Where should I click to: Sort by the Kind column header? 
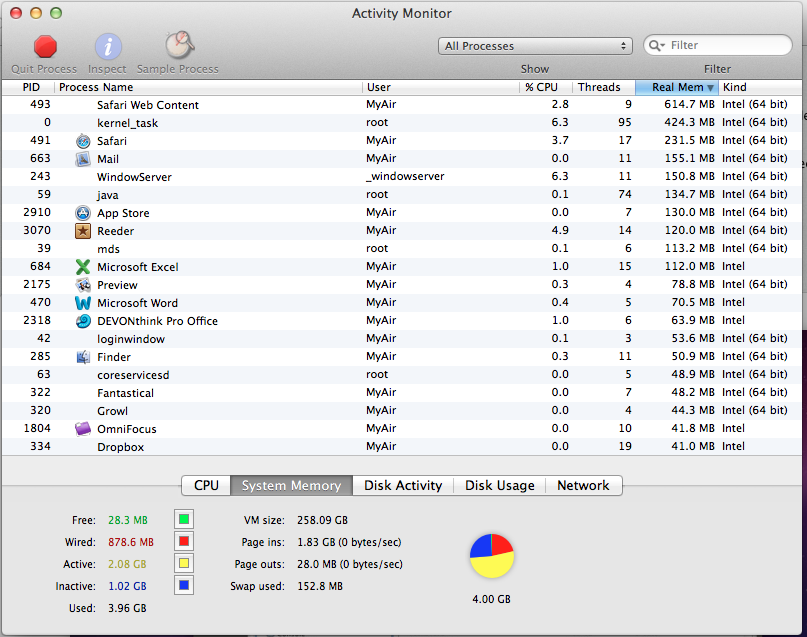pos(760,87)
